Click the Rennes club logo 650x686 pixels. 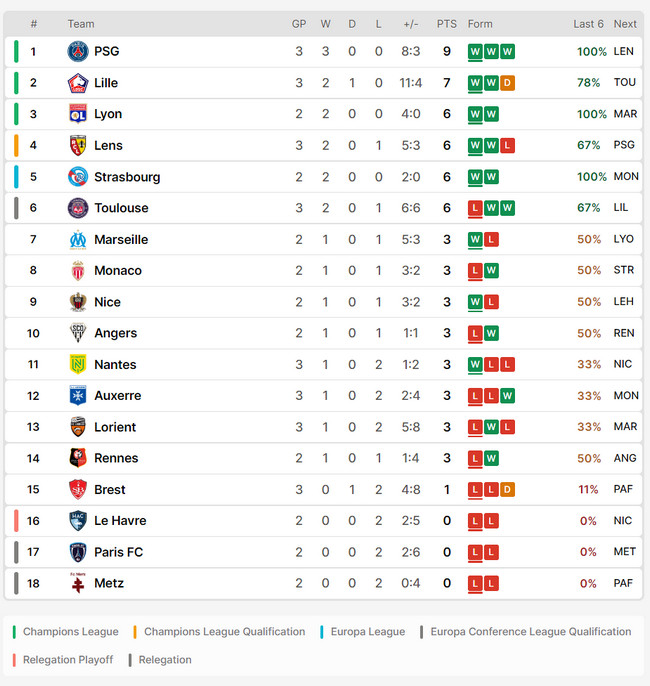(x=78, y=458)
